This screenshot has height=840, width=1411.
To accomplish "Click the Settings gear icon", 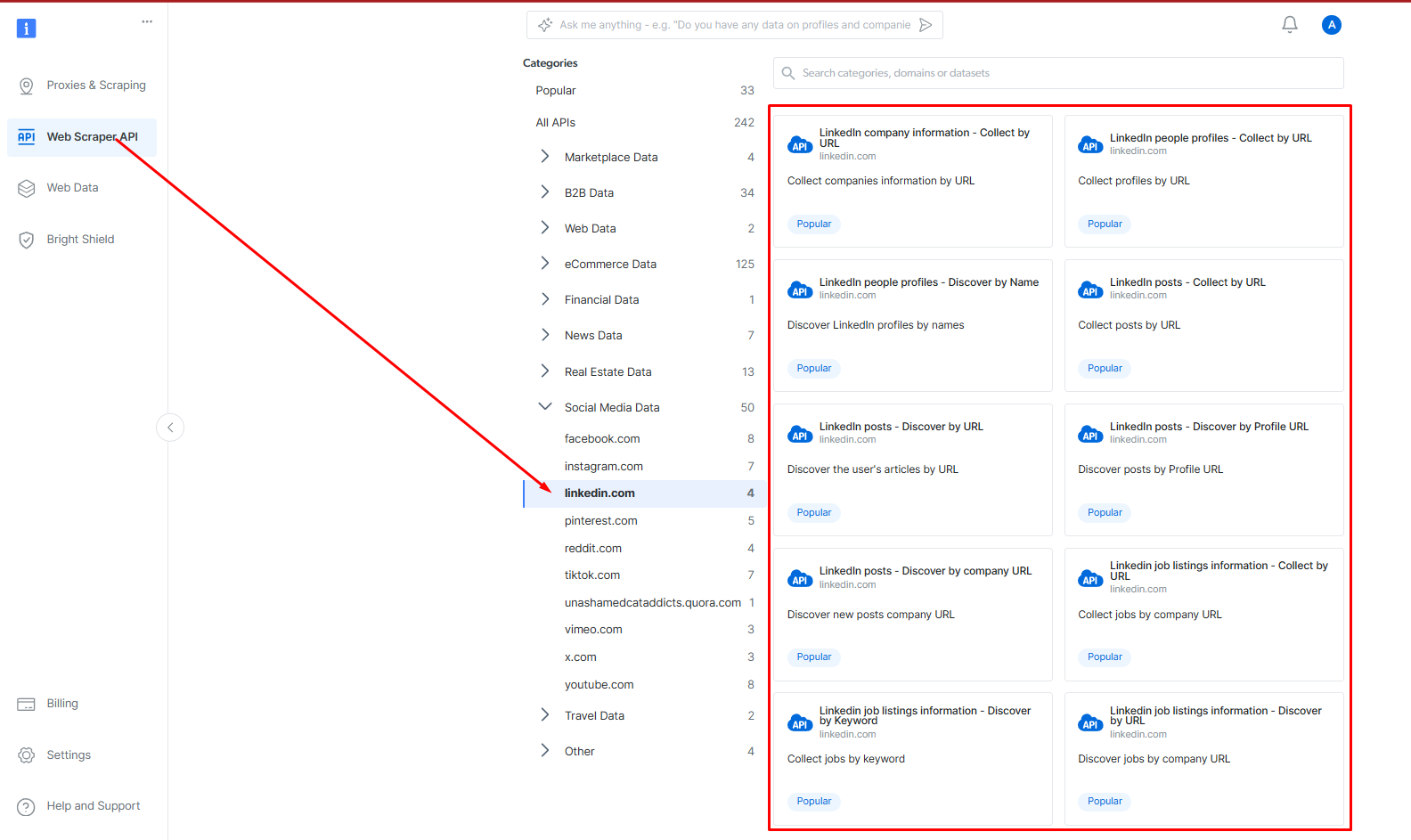I will (x=27, y=755).
